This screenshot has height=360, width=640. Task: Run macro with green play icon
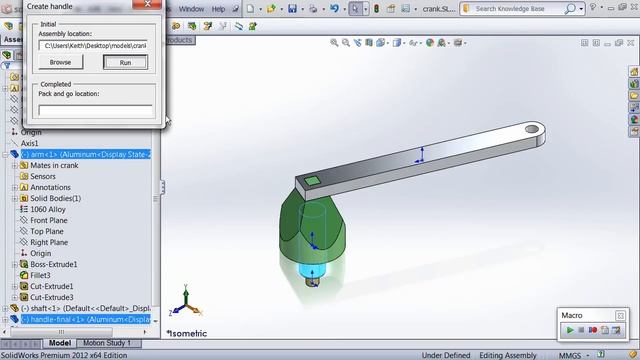570,330
